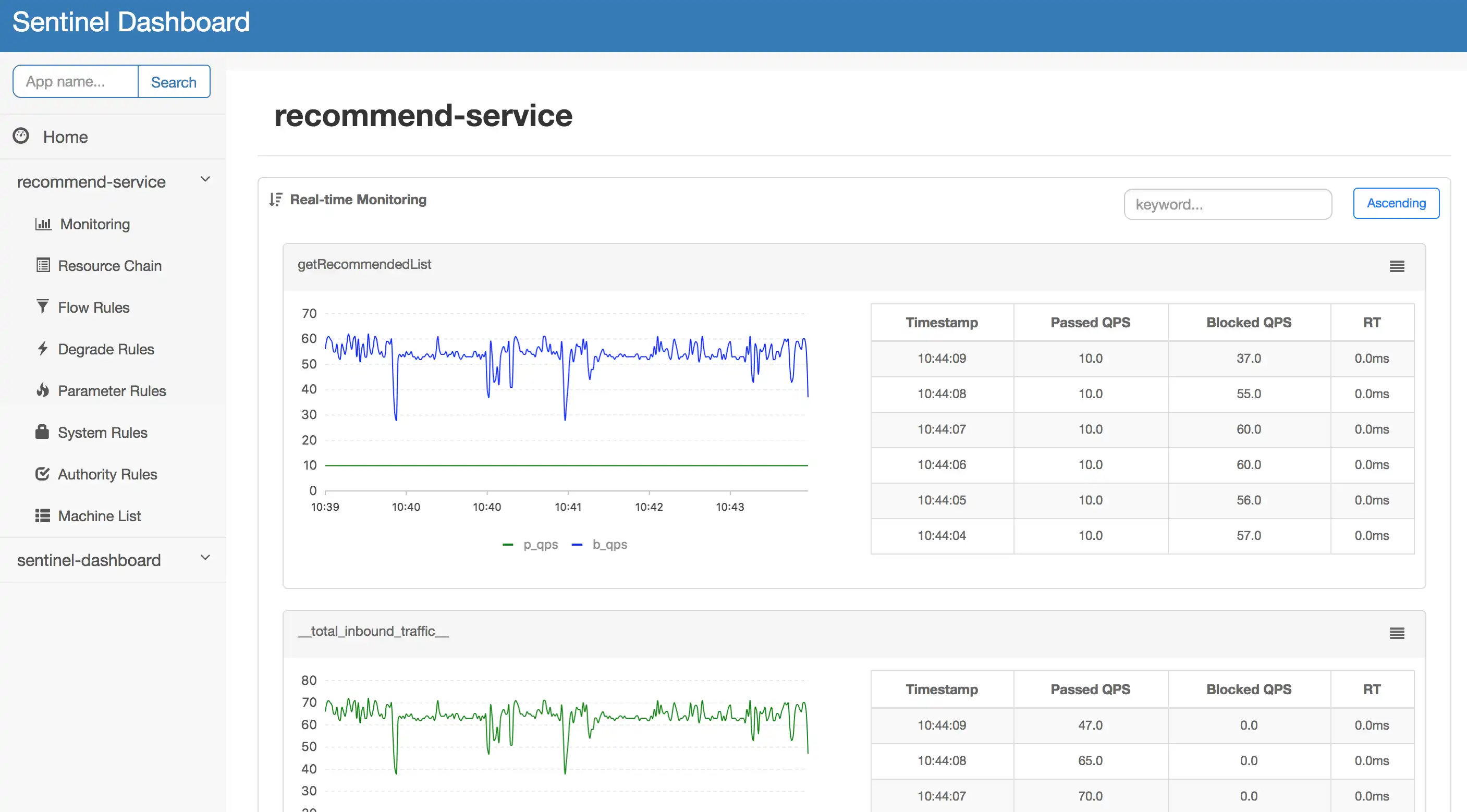The width and height of the screenshot is (1467, 812).
Task: Click the Search button
Action: coord(173,81)
